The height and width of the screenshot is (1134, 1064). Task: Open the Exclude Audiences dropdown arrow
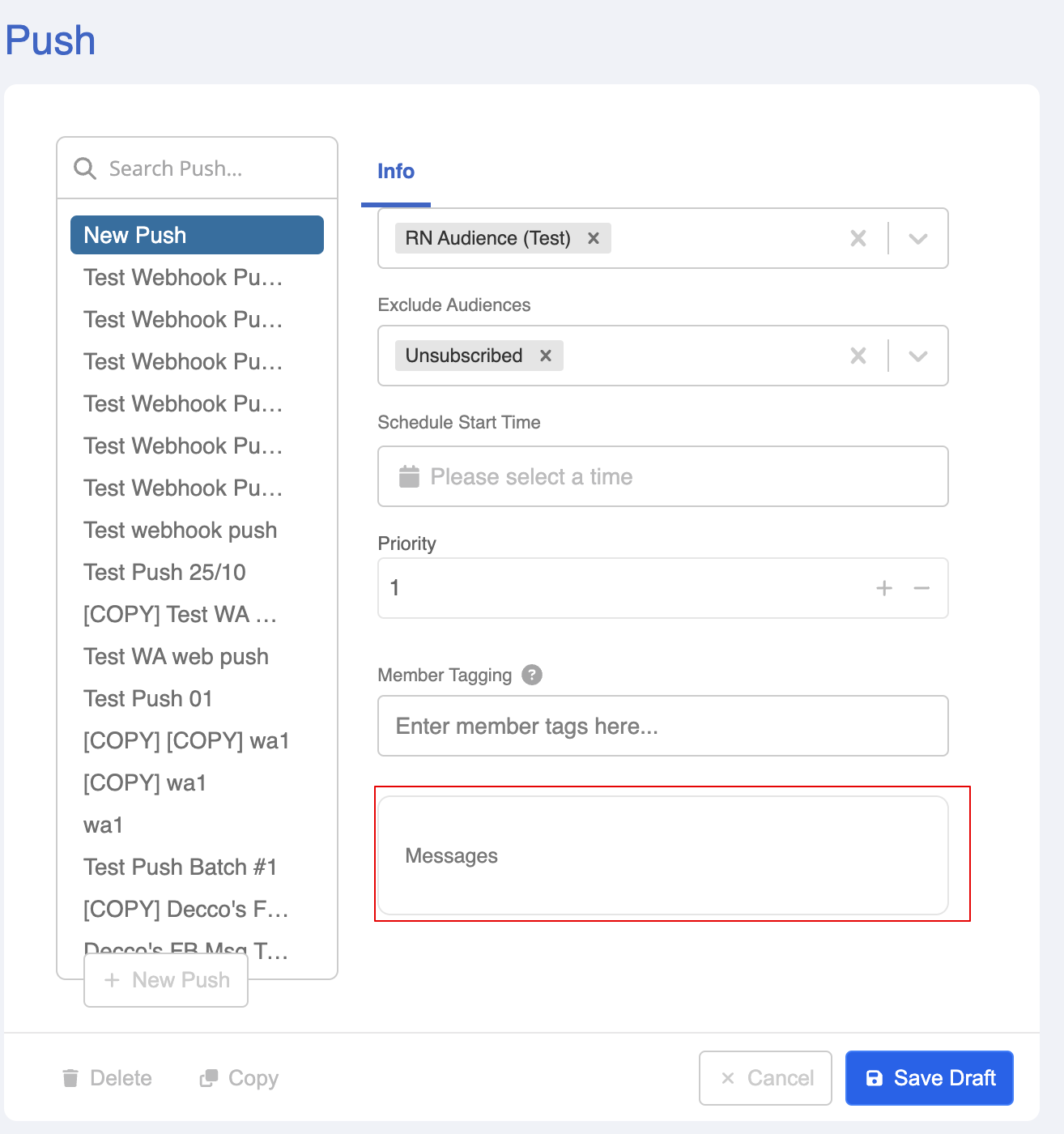917,356
